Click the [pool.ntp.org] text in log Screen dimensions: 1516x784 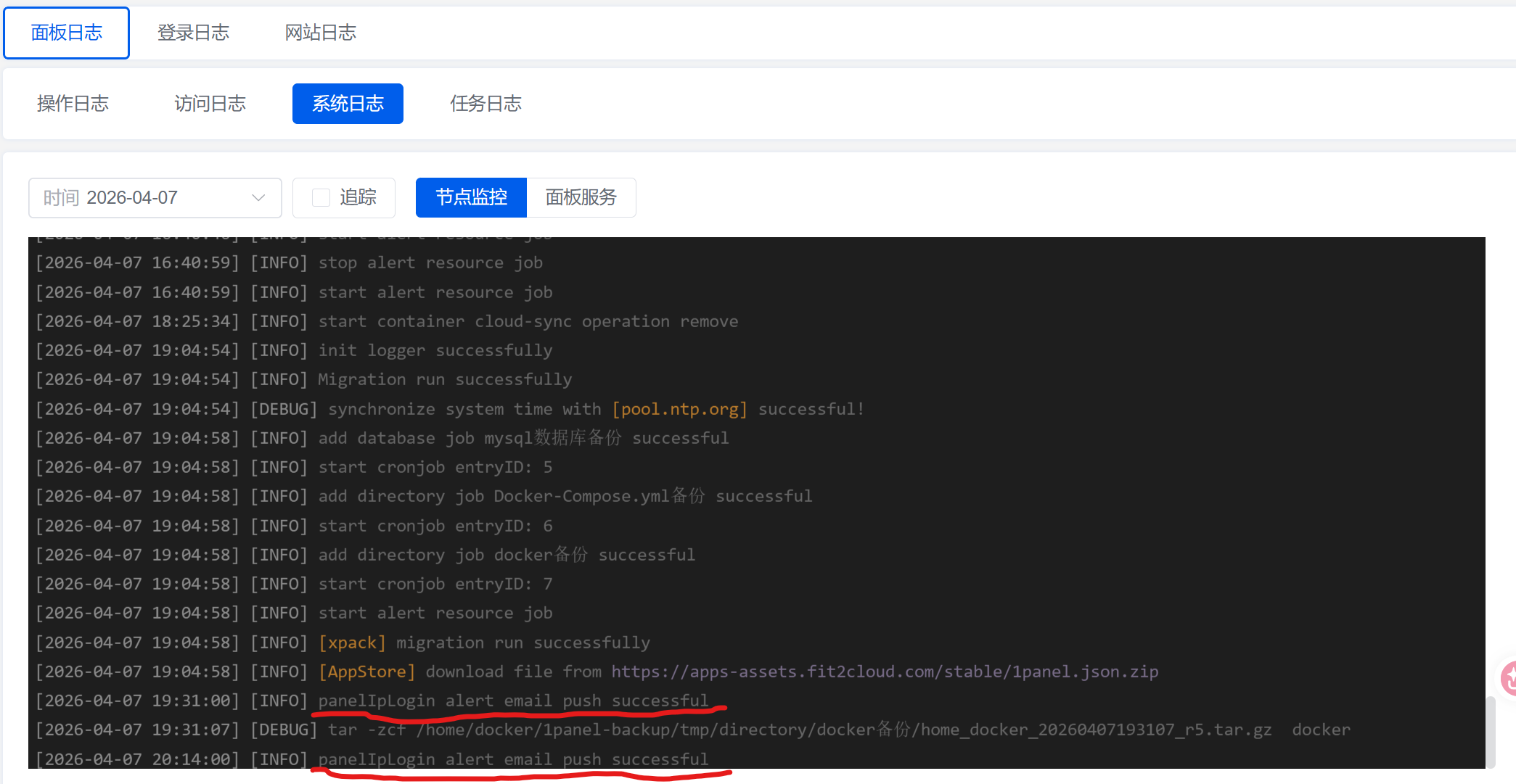(x=679, y=409)
